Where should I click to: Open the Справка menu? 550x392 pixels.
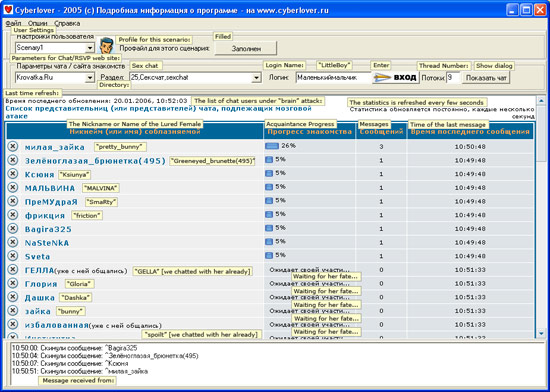pyautogui.click(x=67, y=23)
